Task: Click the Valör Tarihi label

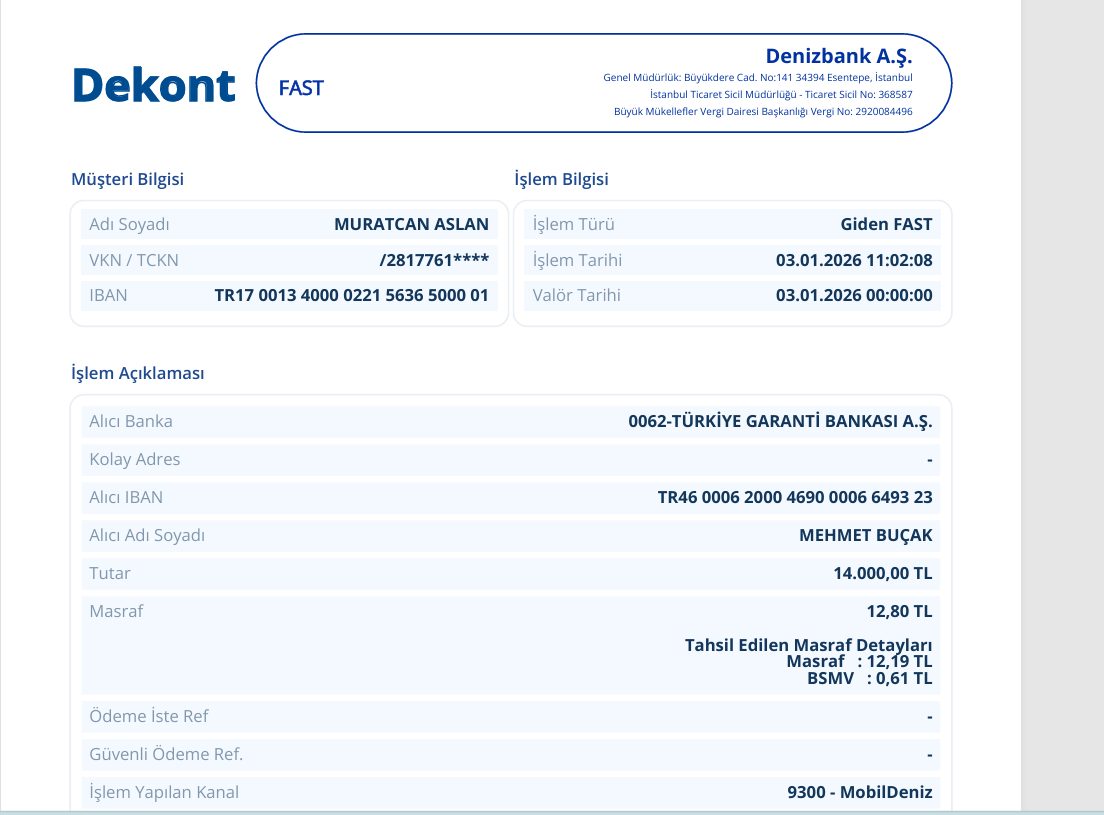Action: pos(577,296)
